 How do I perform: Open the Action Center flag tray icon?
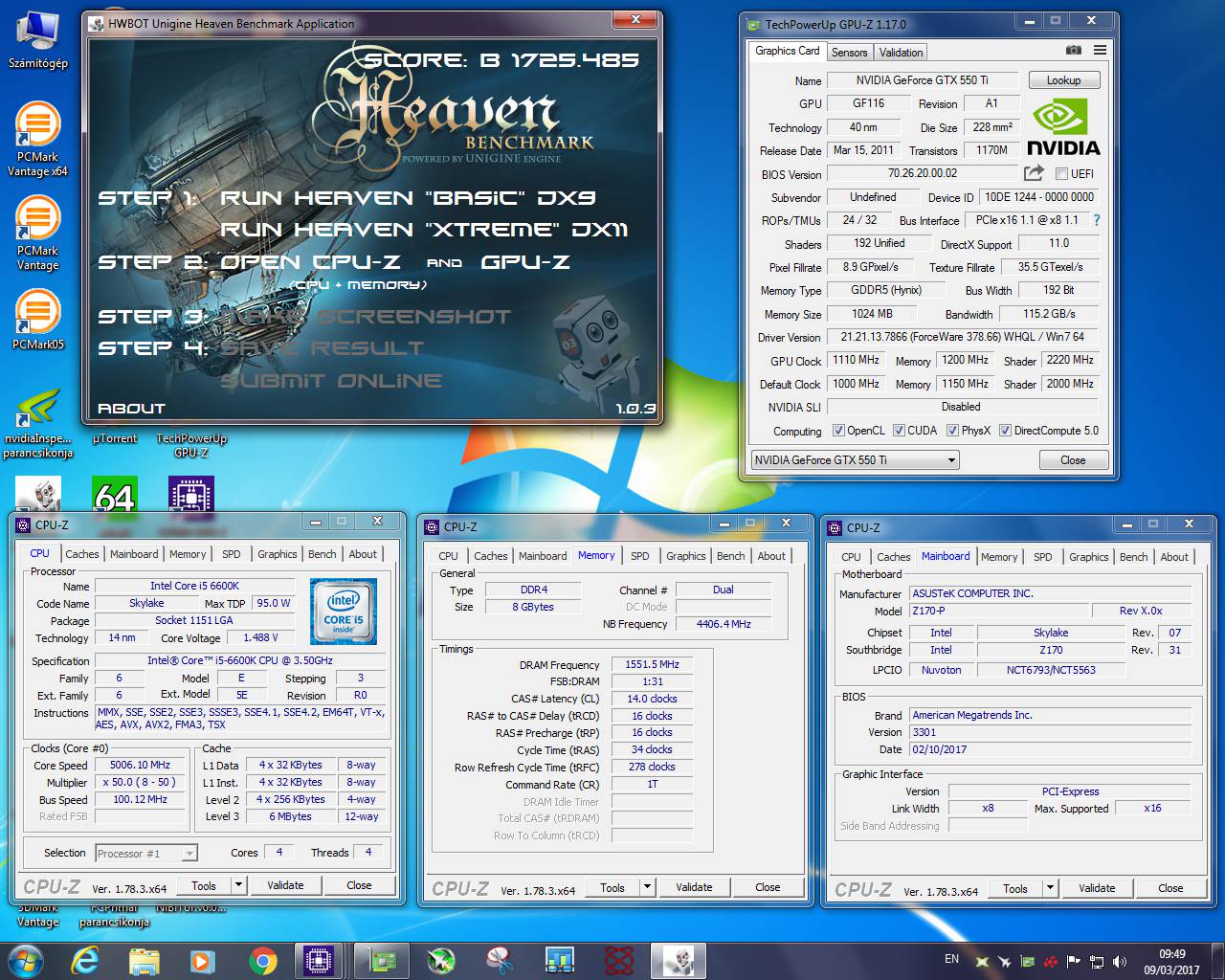[x=1073, y=961]
